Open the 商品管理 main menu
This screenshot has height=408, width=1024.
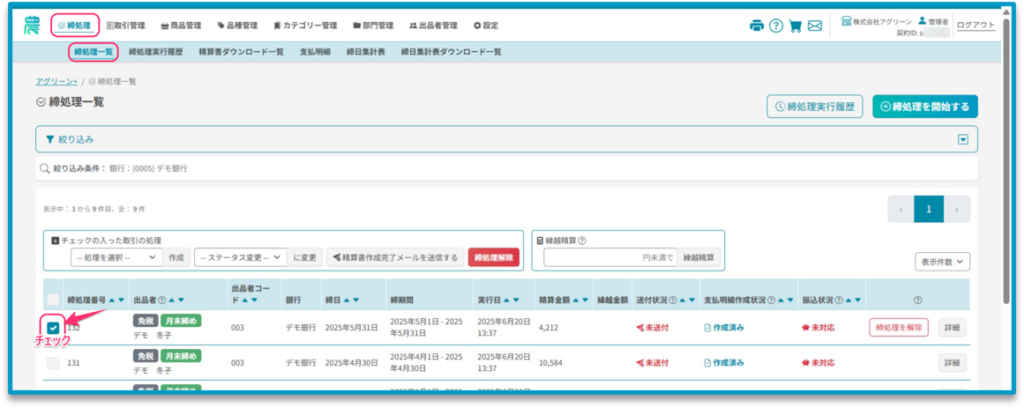click(181, 25)
